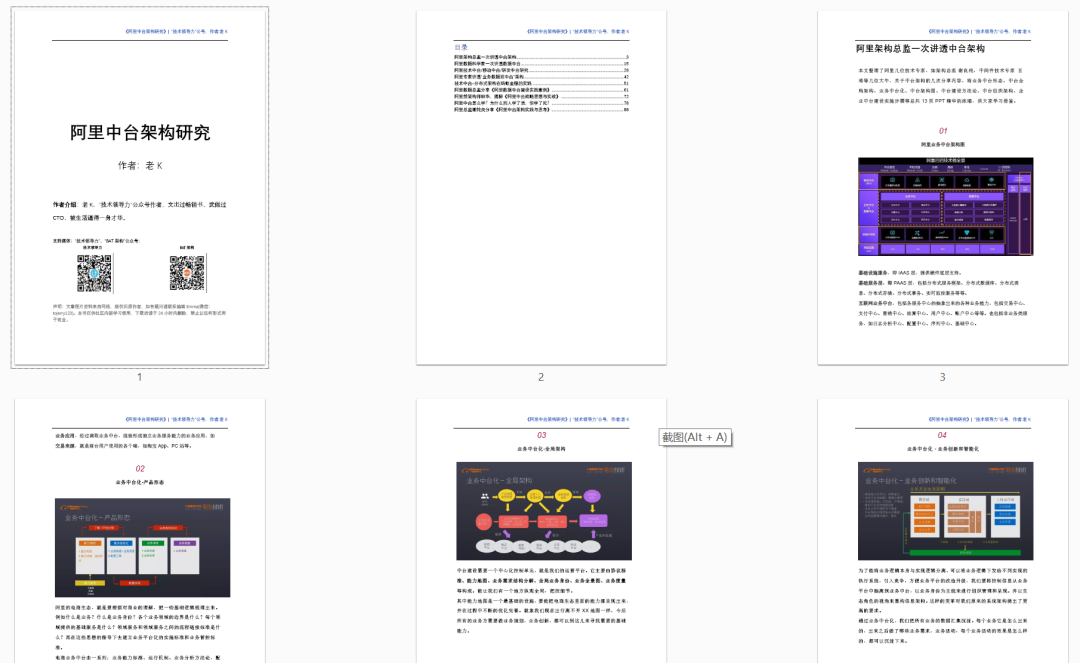This screenshot has height=663, width=1080.
Task: Click the purple architecture diagram on page 3
Action: pos(945,207)
